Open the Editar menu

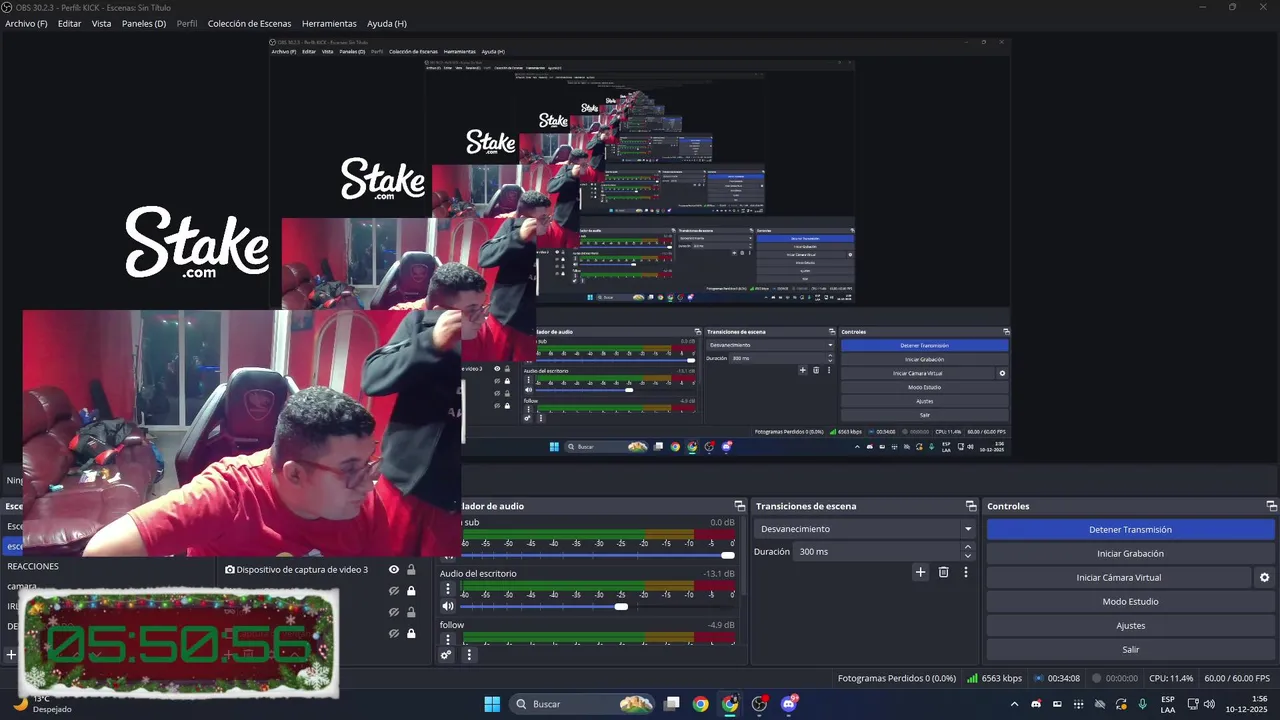pyautogui.click(x=69, y=23)
